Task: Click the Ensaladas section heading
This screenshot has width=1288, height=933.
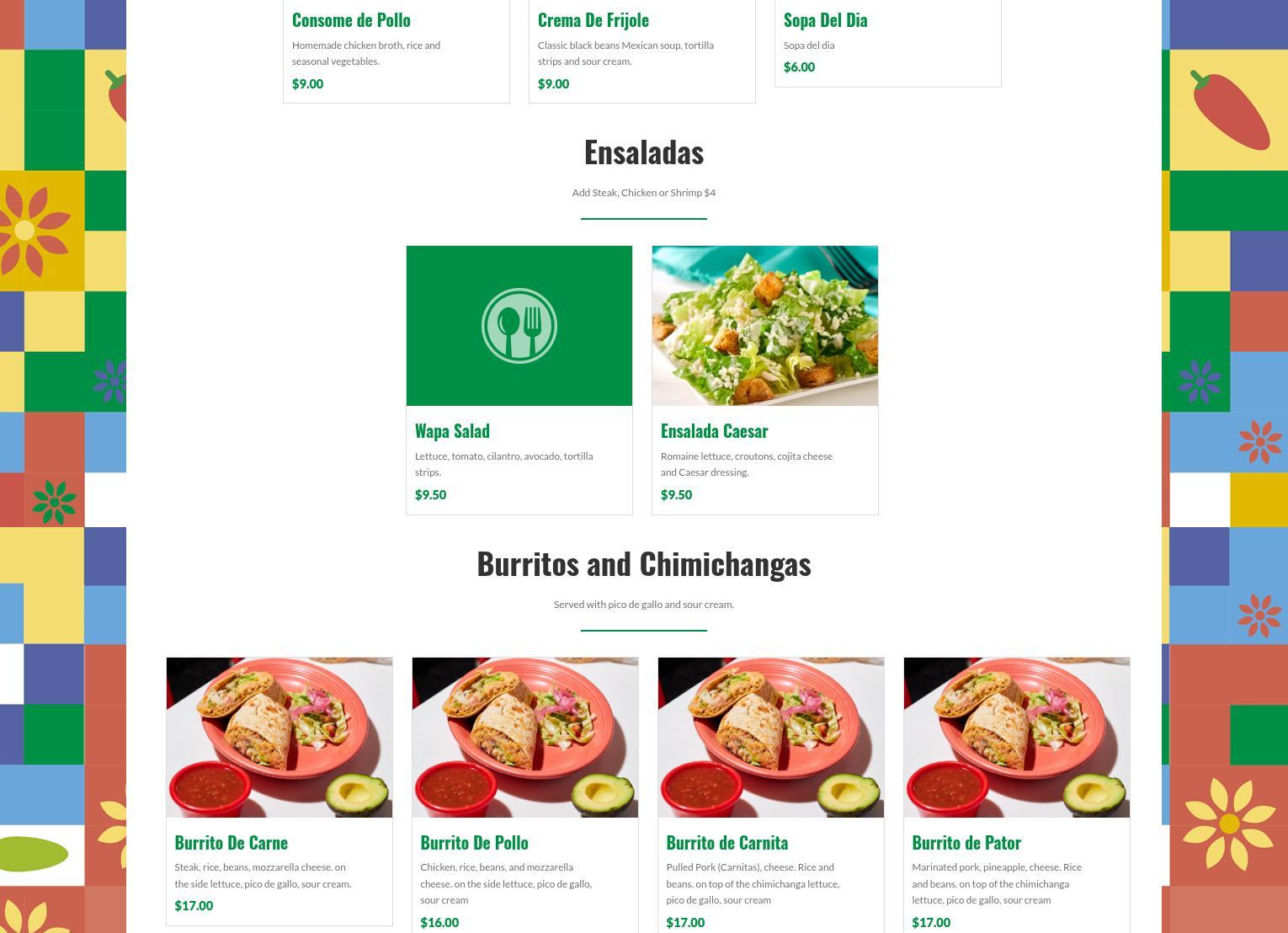Action: (x=644, y=152)
